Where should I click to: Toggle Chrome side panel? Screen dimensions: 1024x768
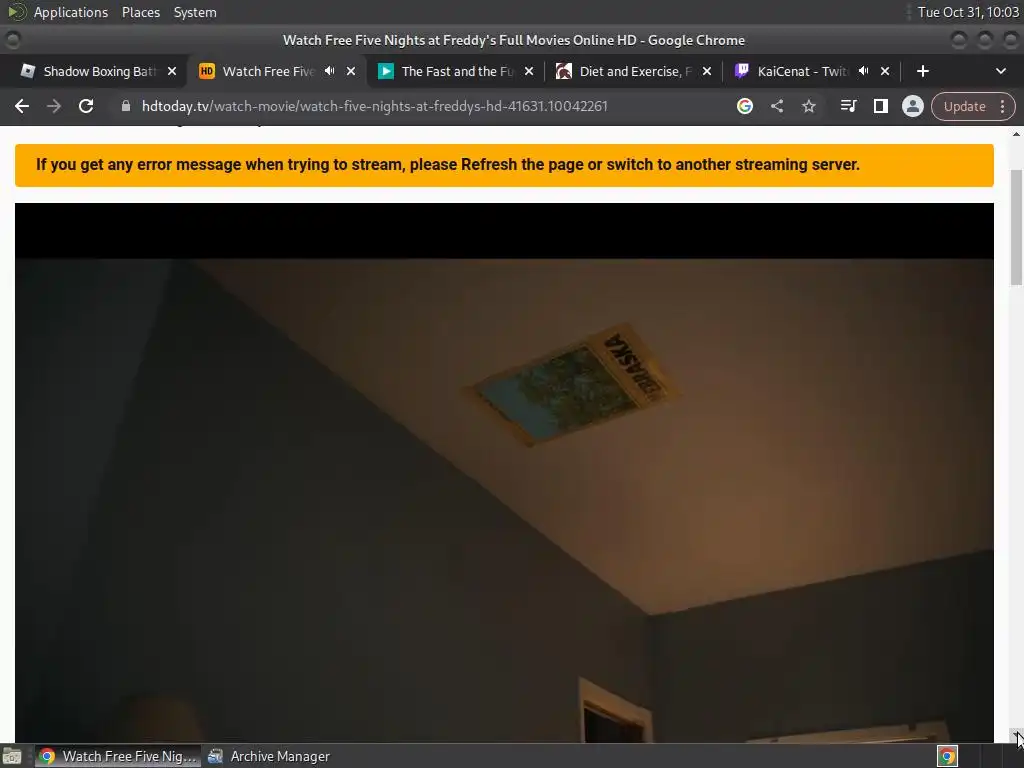point(880,106)
